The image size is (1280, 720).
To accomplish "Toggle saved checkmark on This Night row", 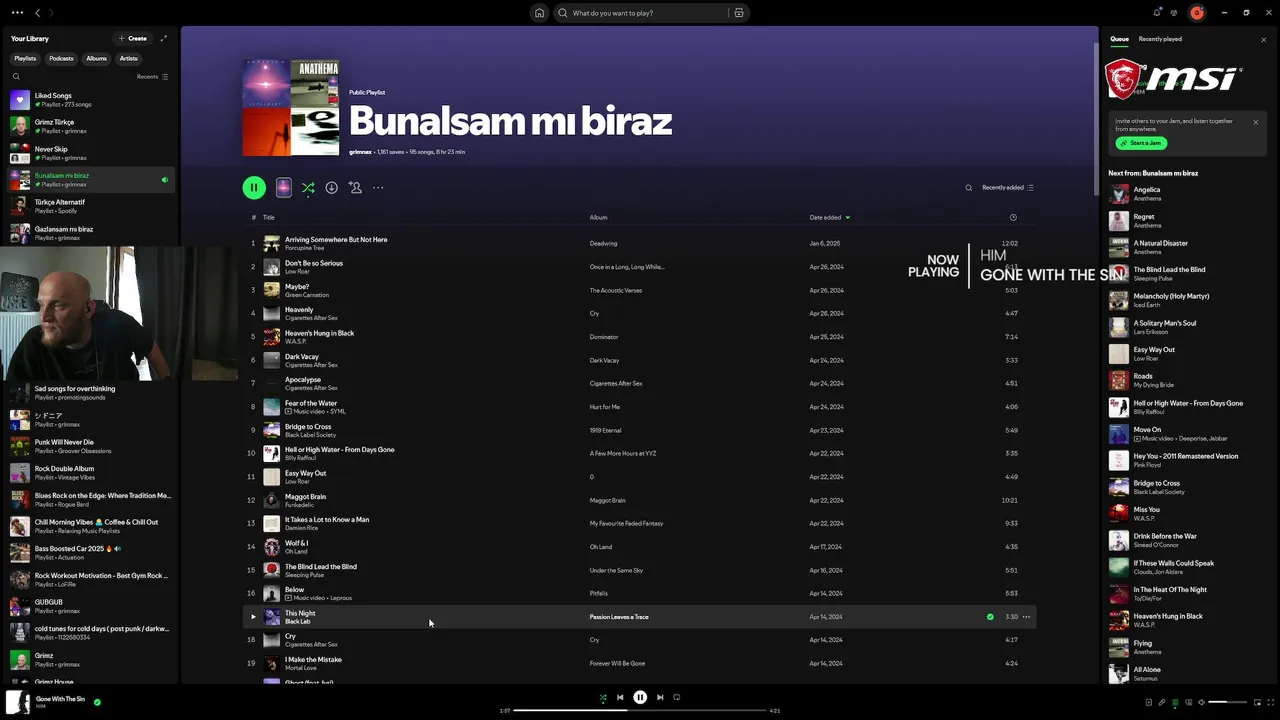I will pos(990,617).
